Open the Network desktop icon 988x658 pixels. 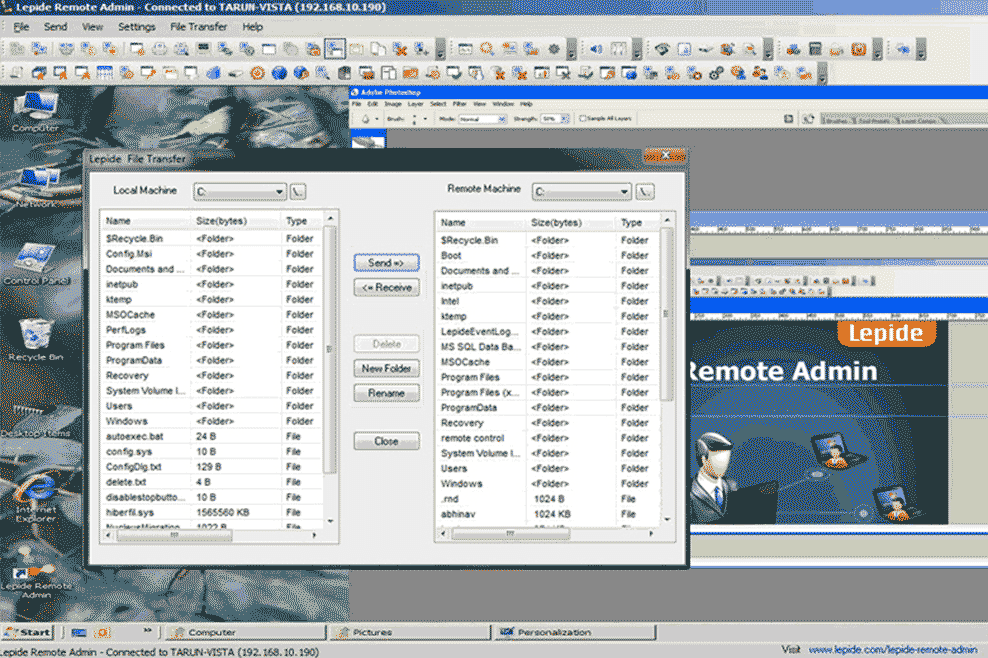pyautogui.click(x=36, y=187)
